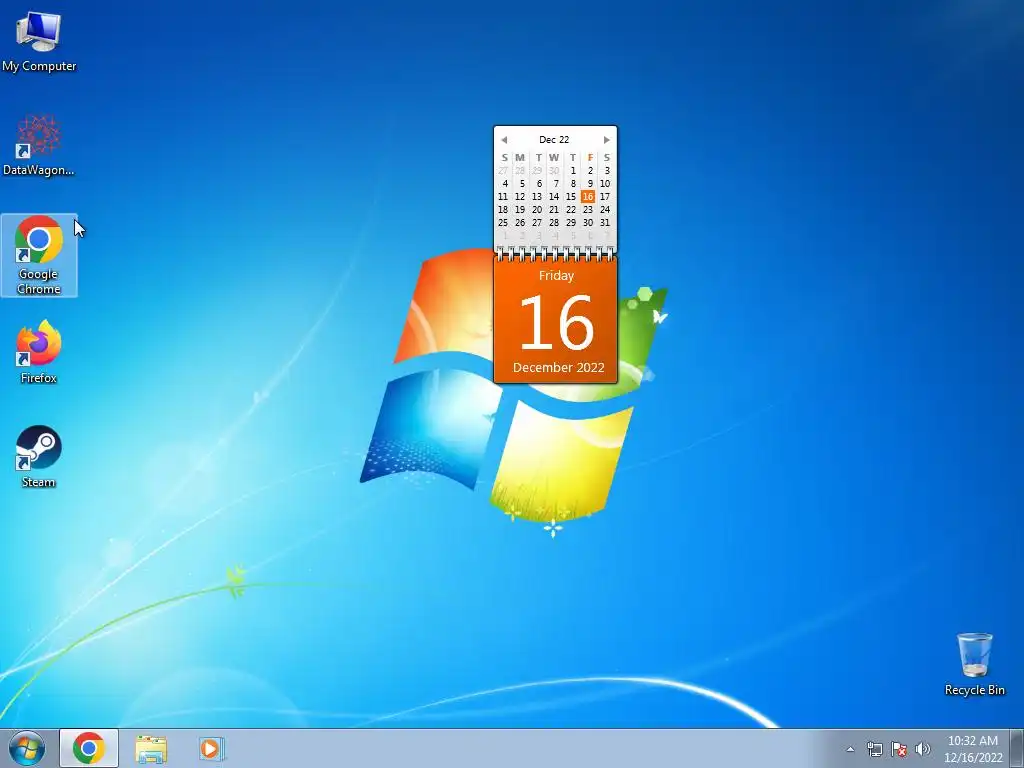Click the Show Desktop strip beside the clock
Screen dimensions: 1024x768
[1017, 748]
